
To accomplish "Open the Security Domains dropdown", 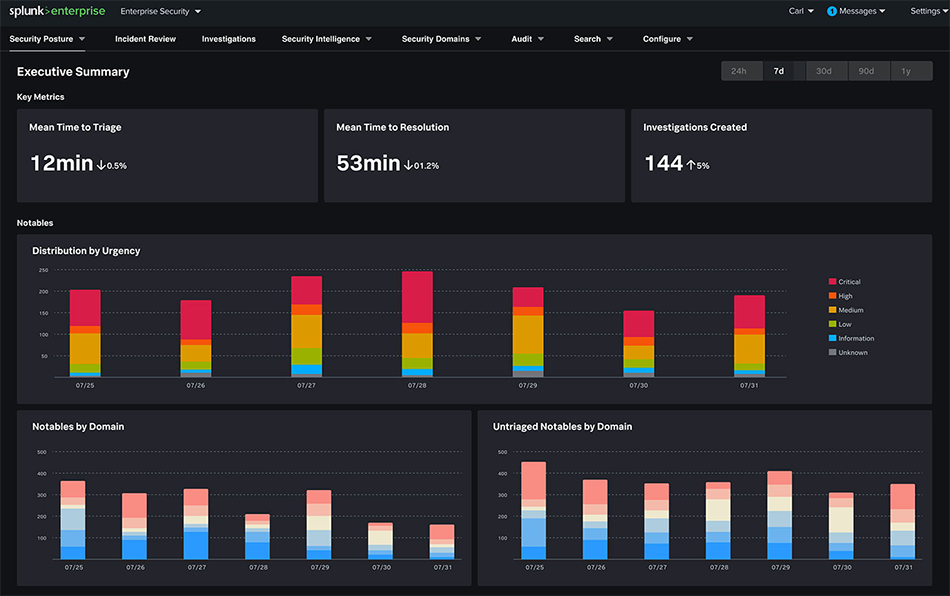I will point(441,39).
